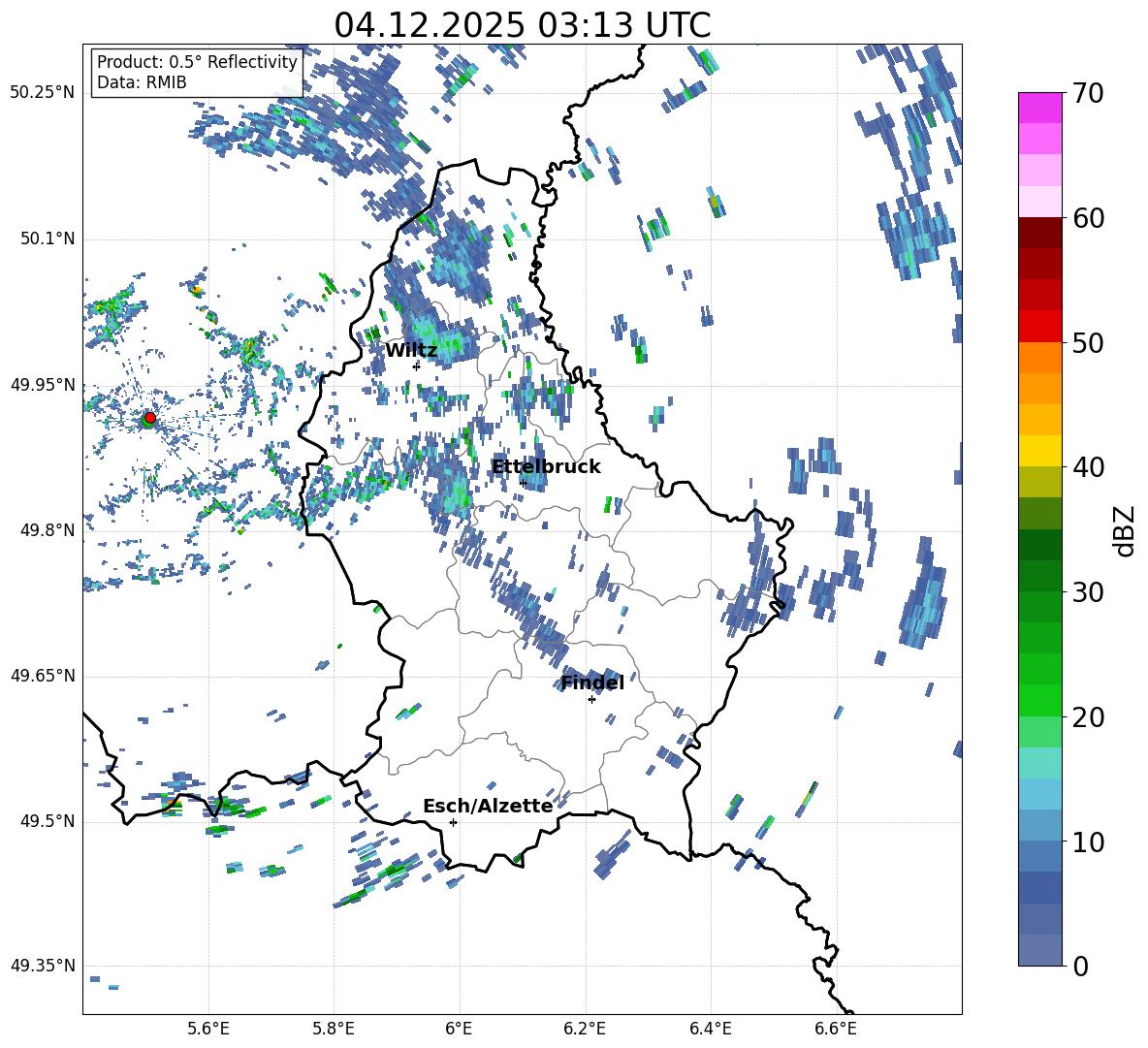The image size is (1148, 1048).
Task: Click the 50 value on colorbar
Action: (1088, 342)
